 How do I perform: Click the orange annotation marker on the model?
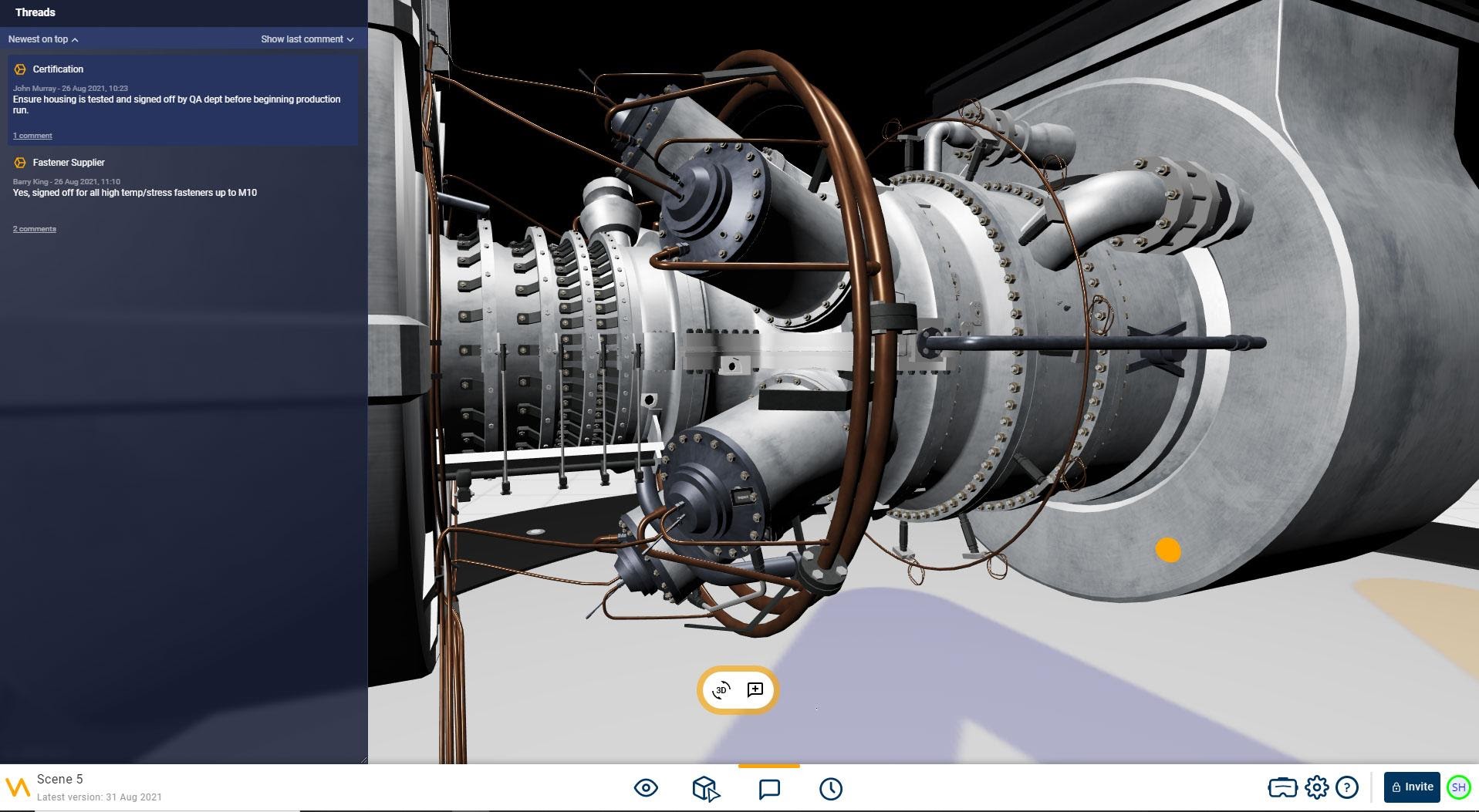pyautogui.click(x=1168, y=550)
